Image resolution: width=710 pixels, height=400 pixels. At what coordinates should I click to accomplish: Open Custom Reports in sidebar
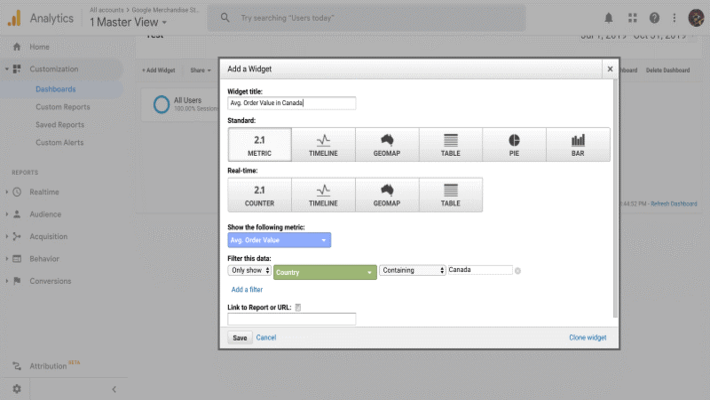click(x=62, y=107)
